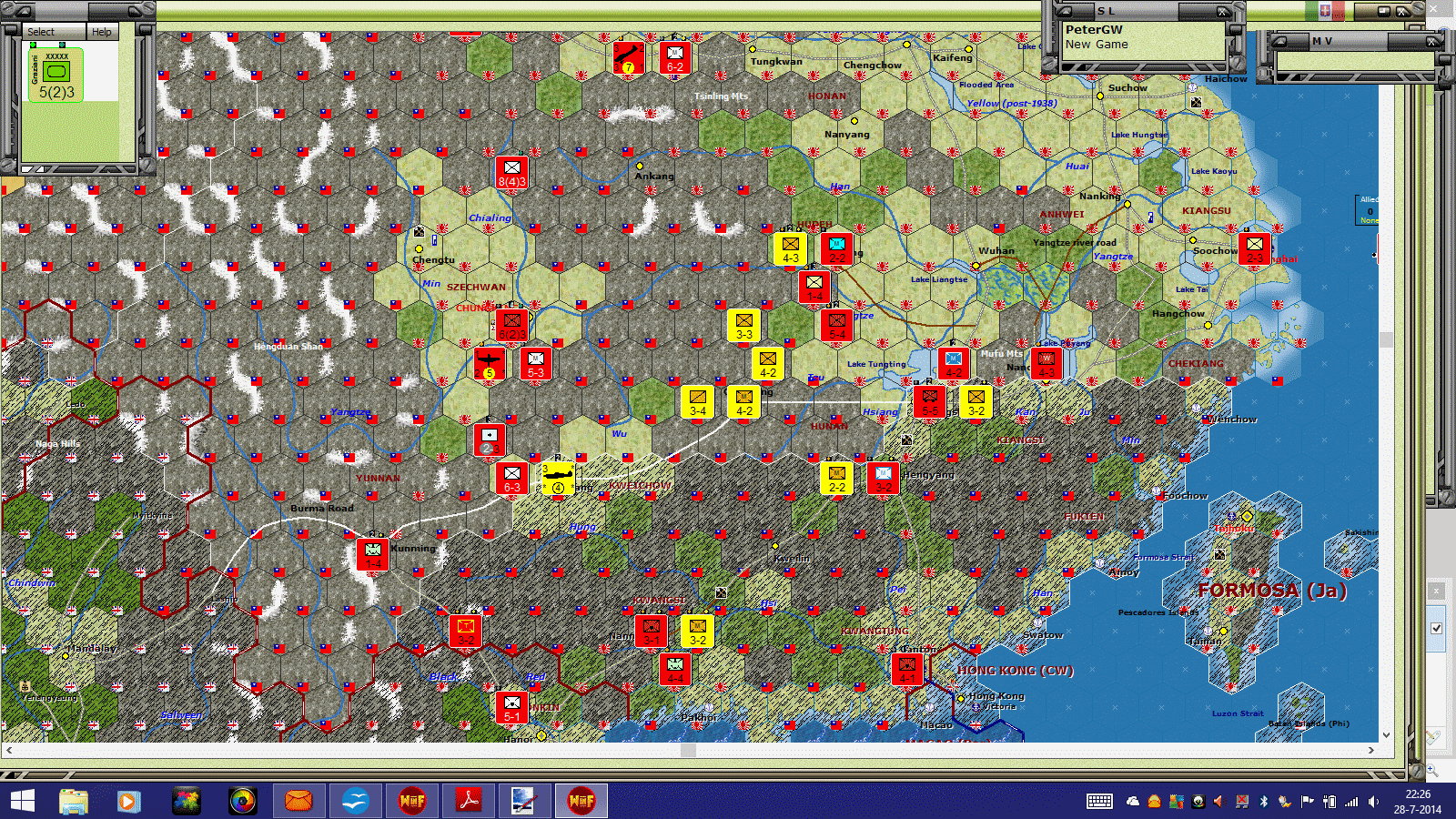The width and height of the screenshot is (1456, 819).
Task: Click the PeterGW name in S L panel
Action: click(x=1094, y=30)
